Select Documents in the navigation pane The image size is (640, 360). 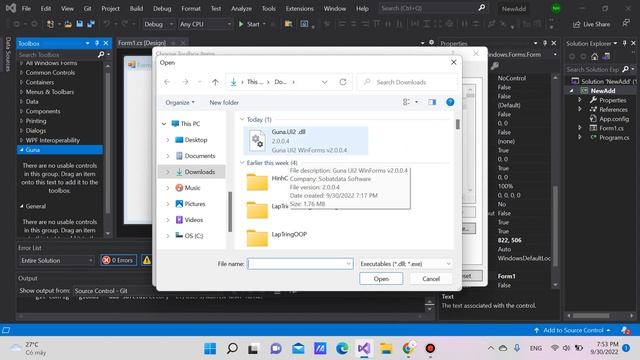click(200, 156)
